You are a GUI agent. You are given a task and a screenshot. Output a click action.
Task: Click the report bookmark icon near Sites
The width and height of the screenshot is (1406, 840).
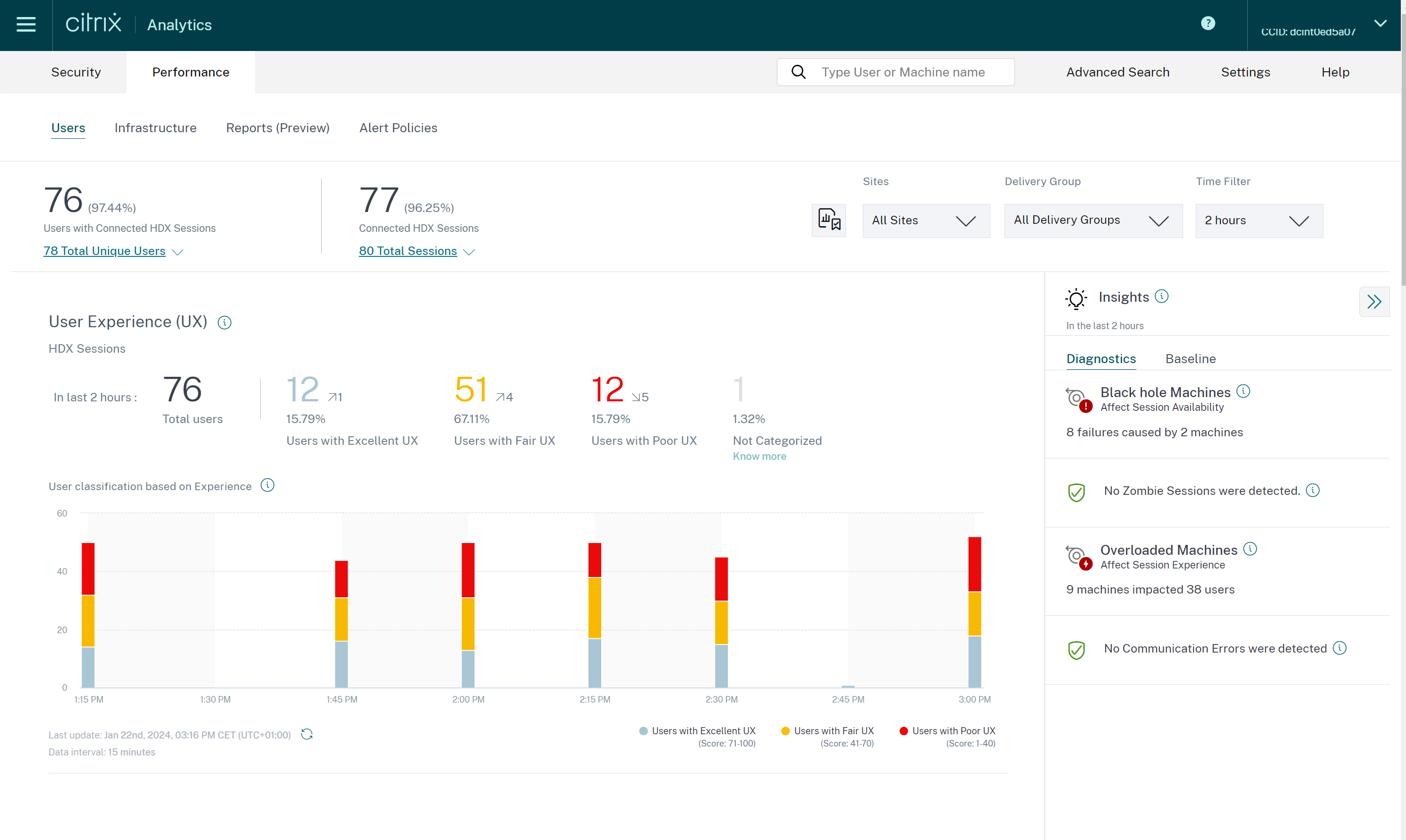click(x=829, y=220)
